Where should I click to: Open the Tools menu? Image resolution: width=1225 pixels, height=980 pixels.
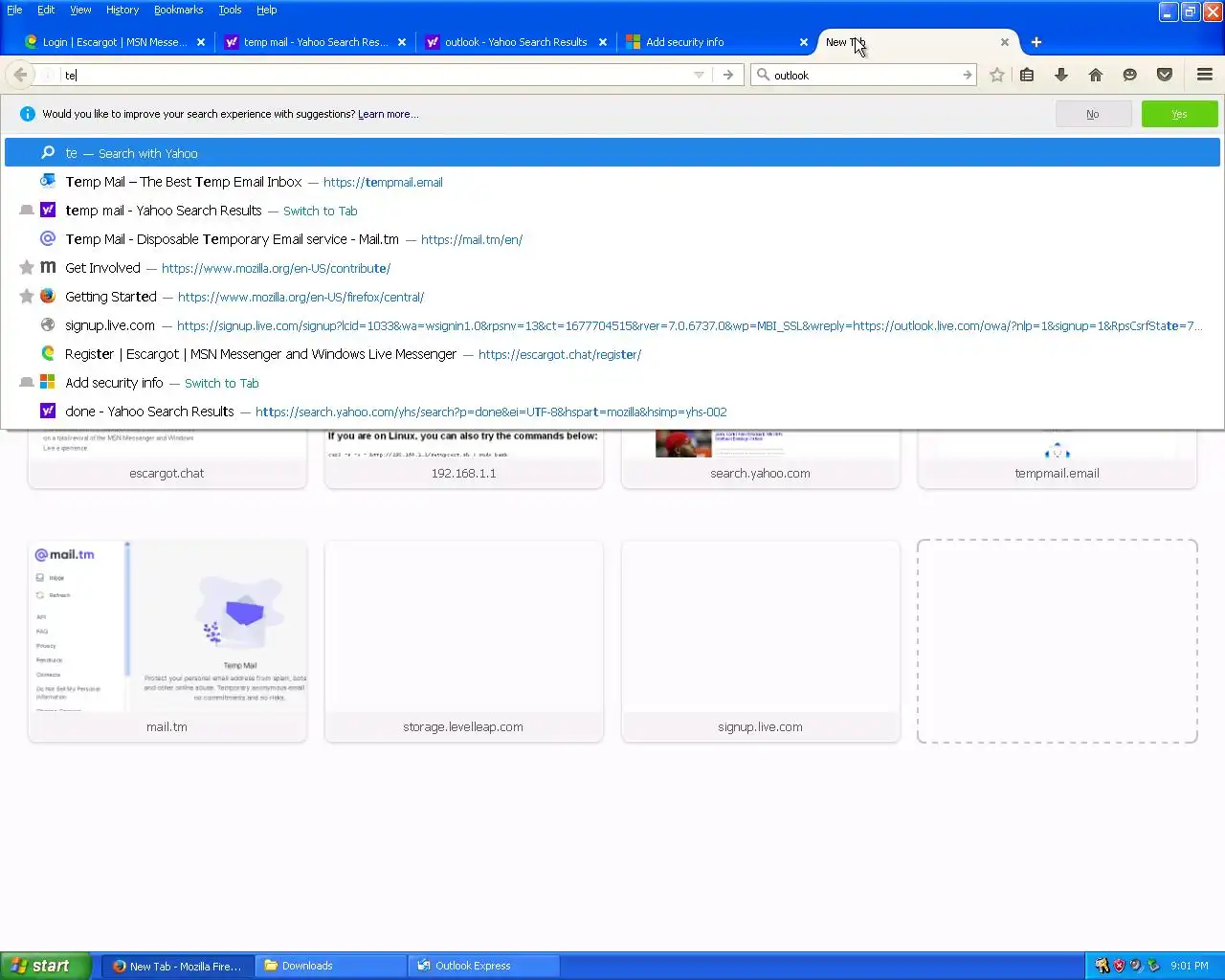[x=230, y=10]
